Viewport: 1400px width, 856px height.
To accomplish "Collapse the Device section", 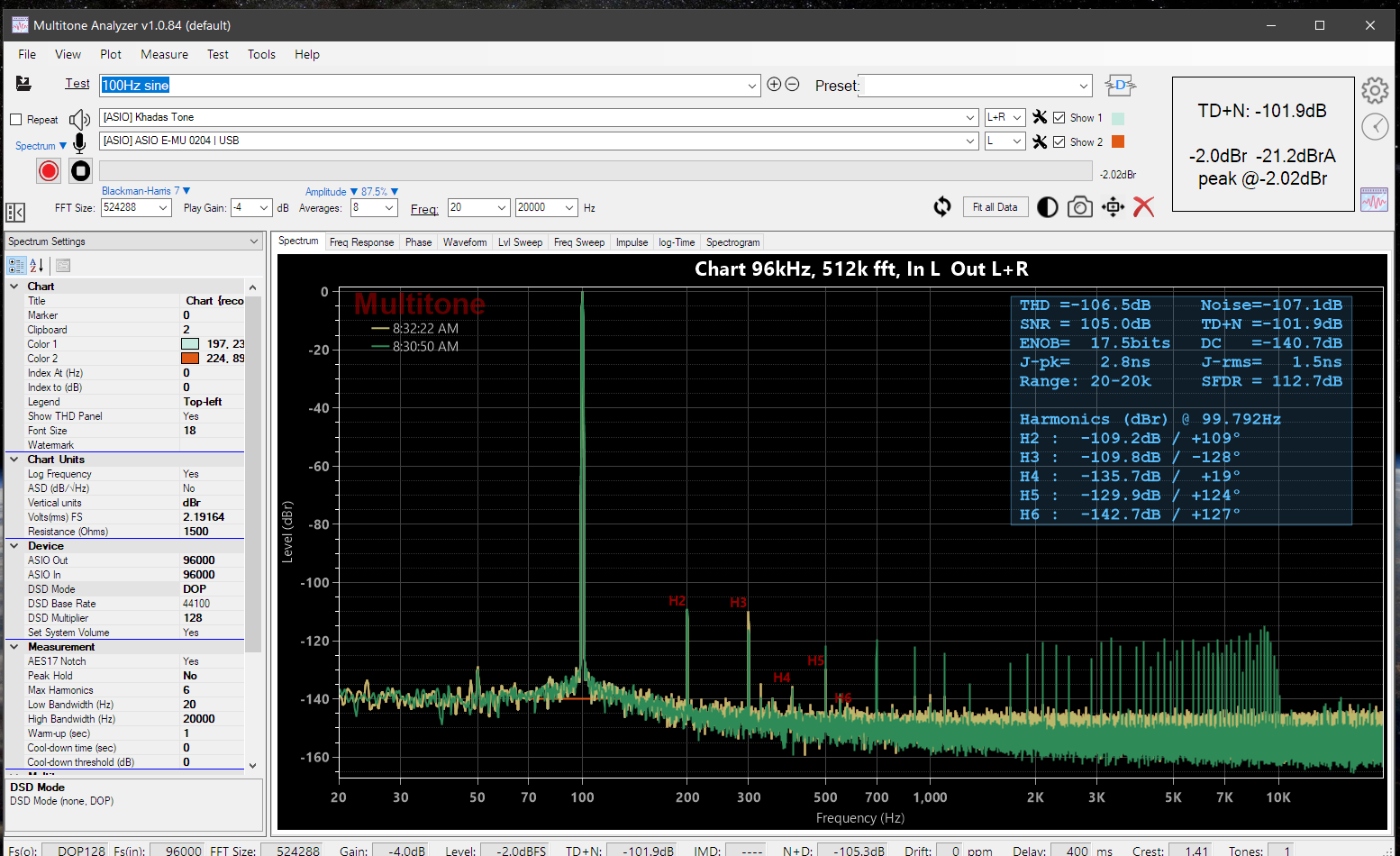I will click(14, 546).
